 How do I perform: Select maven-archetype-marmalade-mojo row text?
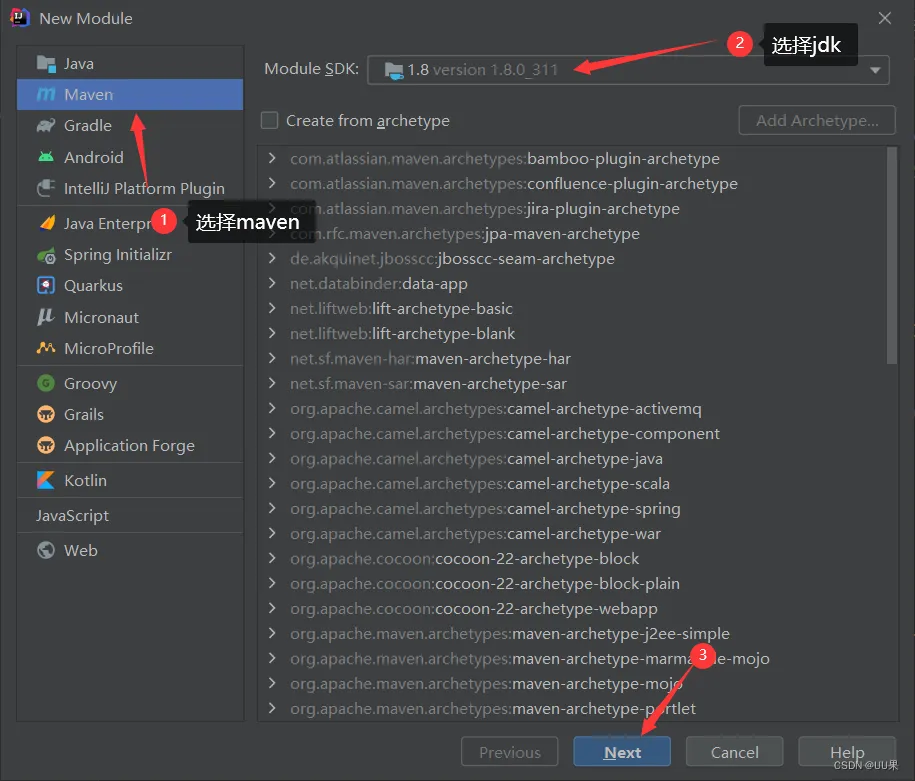point(530,658)
